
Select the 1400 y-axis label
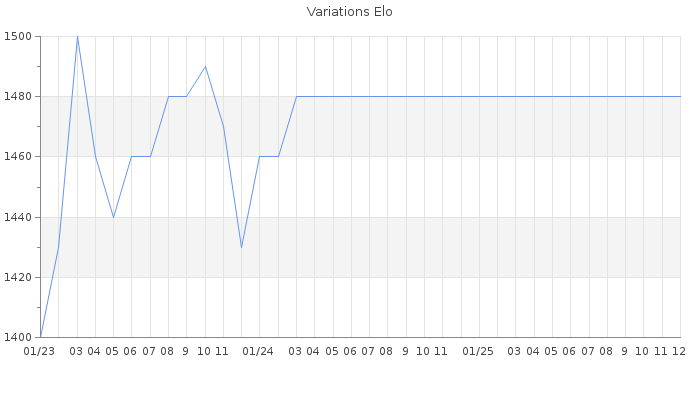point(19,337)
